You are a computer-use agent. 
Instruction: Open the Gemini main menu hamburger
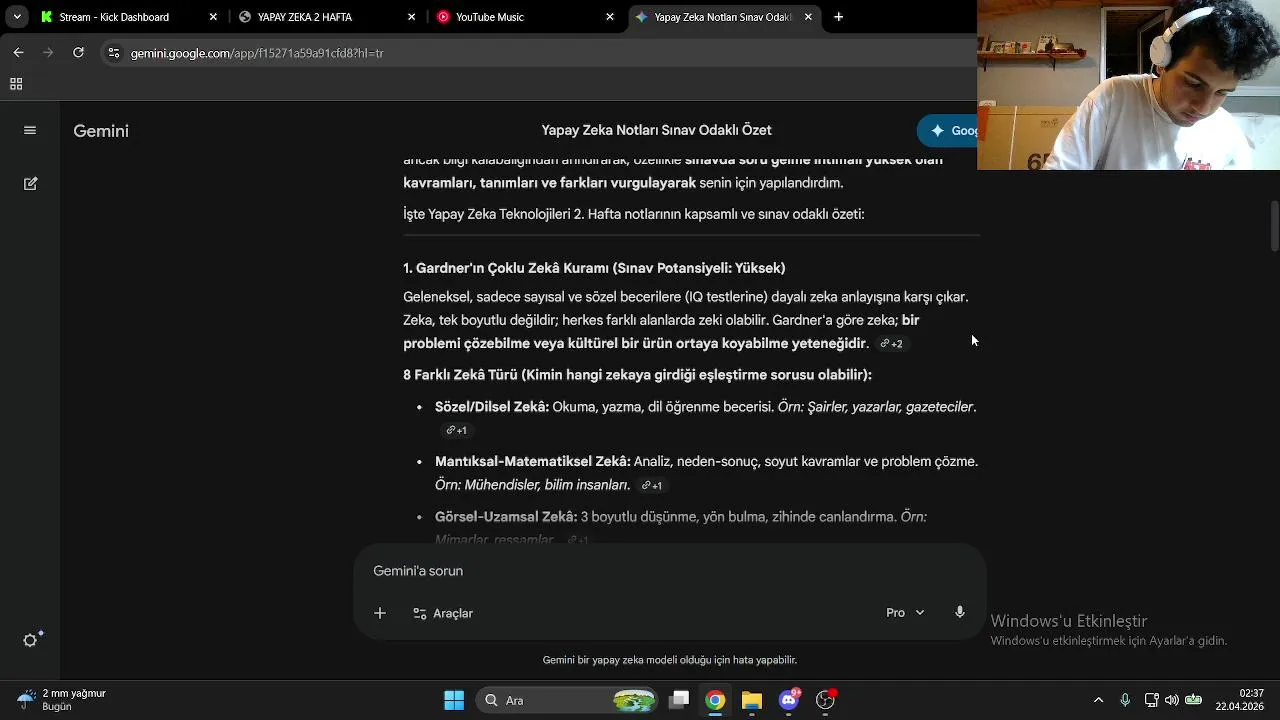[30, 130]
